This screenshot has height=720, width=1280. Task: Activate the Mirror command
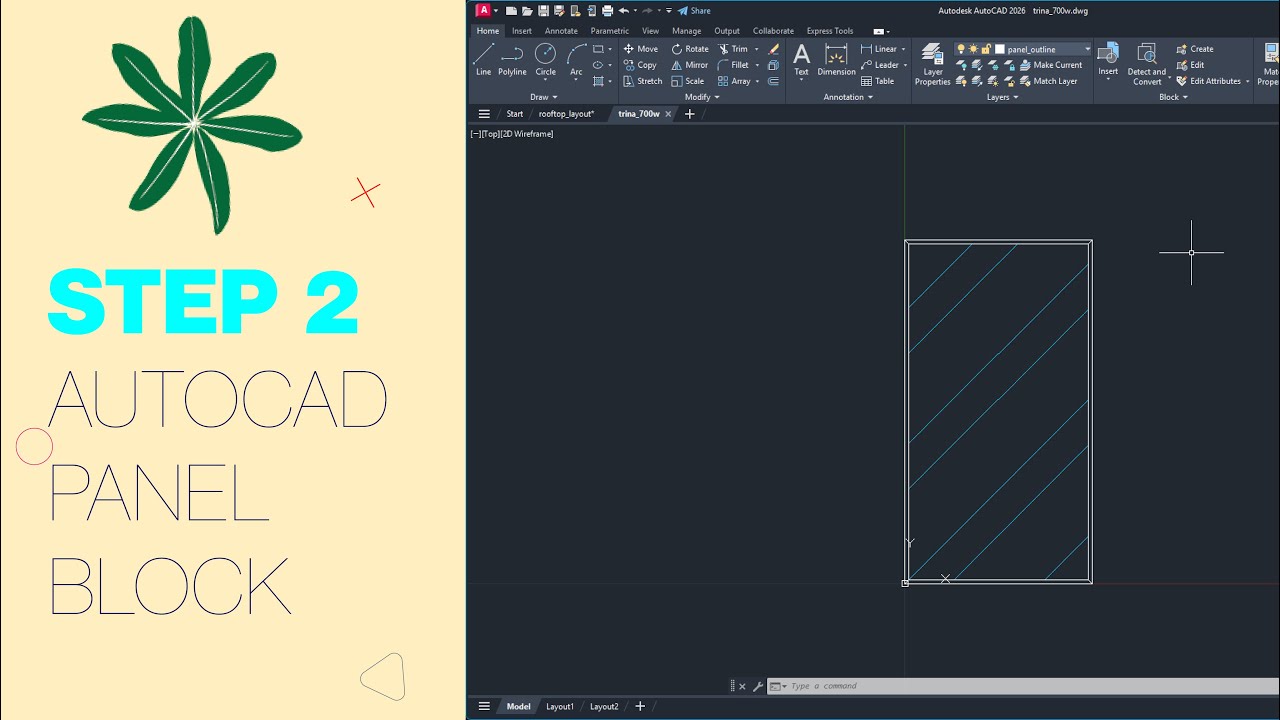coord(690,65)
